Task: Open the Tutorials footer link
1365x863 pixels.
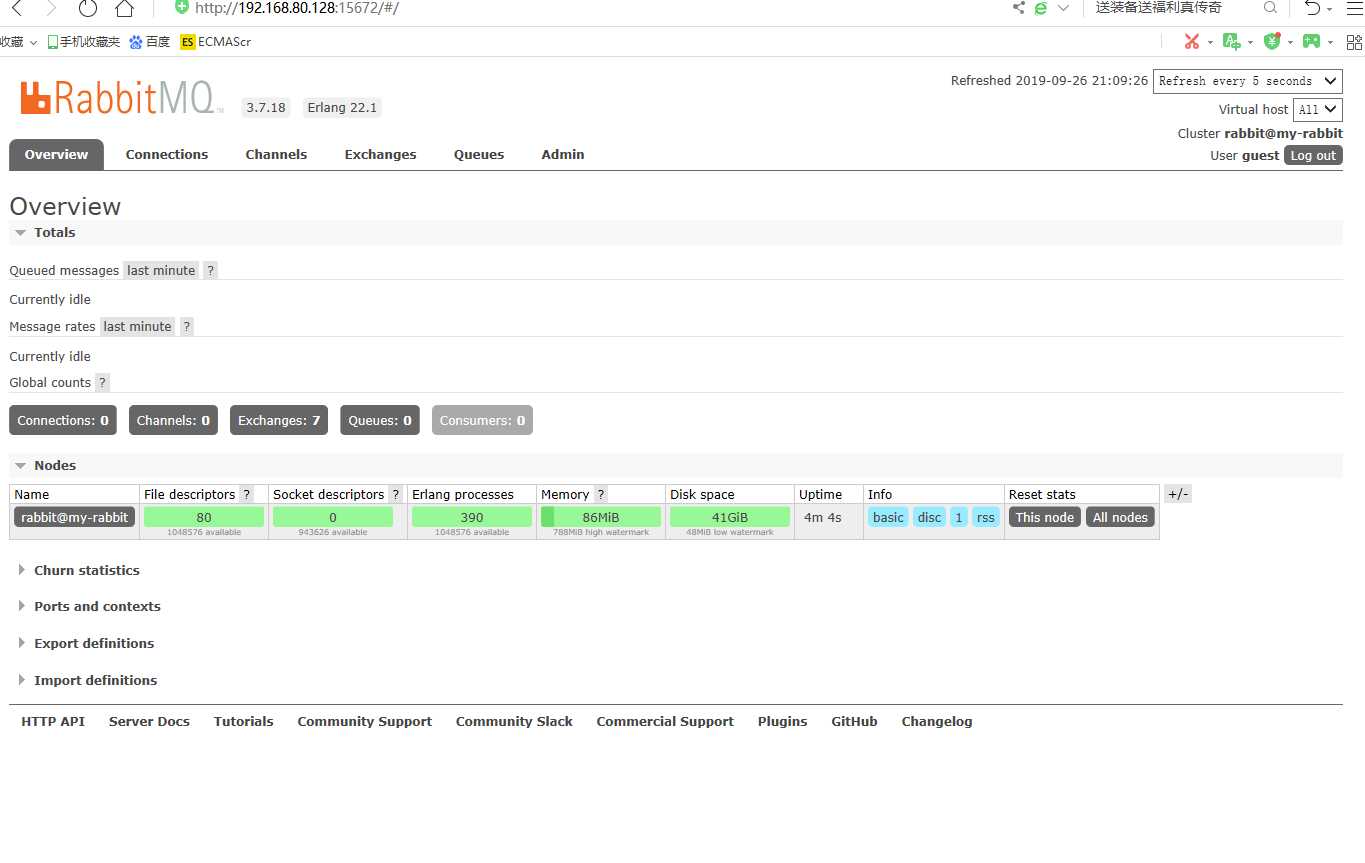Action: (x=243, y=722)
